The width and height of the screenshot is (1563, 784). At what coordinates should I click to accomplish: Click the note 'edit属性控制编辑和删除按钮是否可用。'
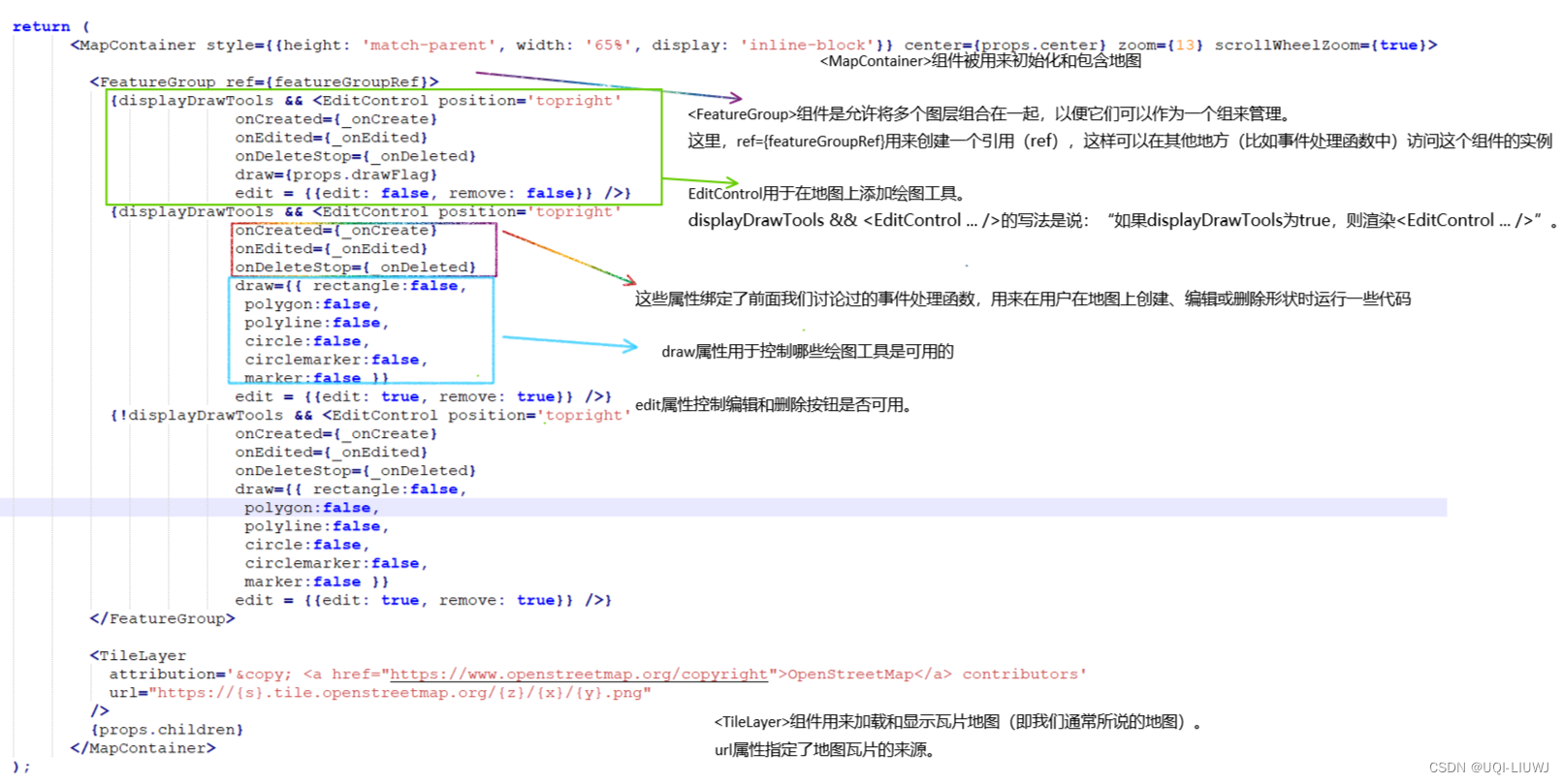[774, 405]
